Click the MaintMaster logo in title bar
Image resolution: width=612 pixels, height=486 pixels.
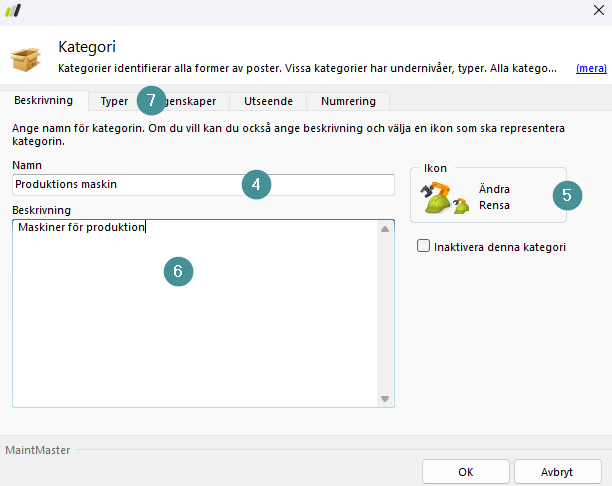(13, 11)
